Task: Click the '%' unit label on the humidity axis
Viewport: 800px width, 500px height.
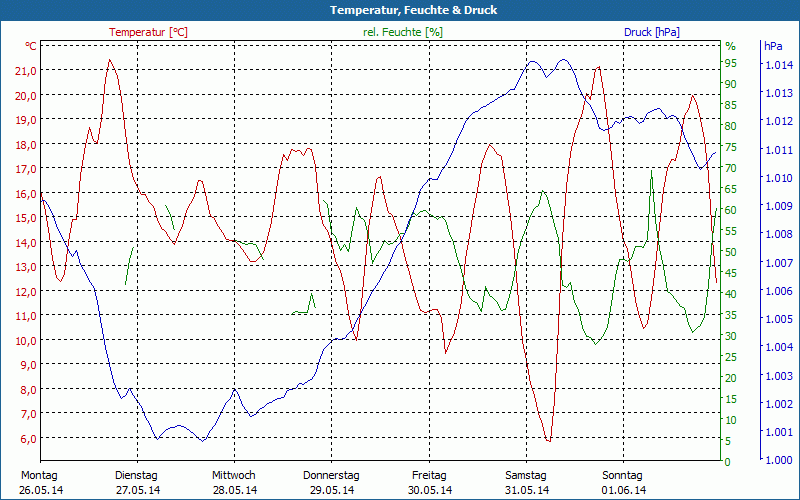Action: click(x=731, y=46)
